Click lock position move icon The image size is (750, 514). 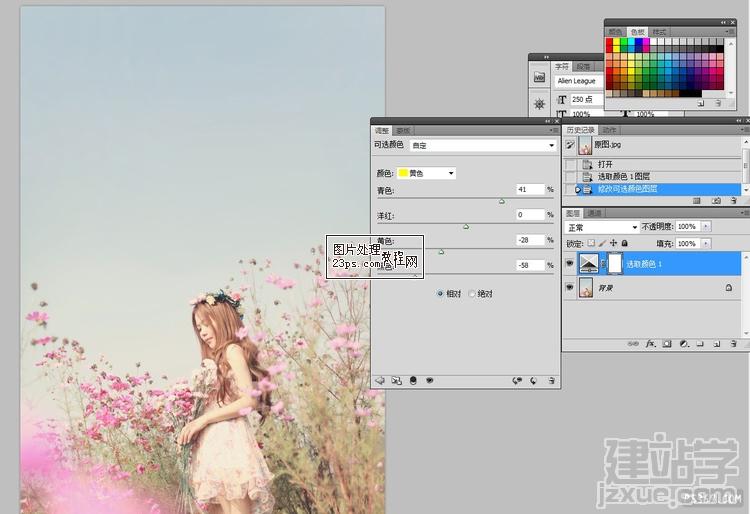(613, 243)
